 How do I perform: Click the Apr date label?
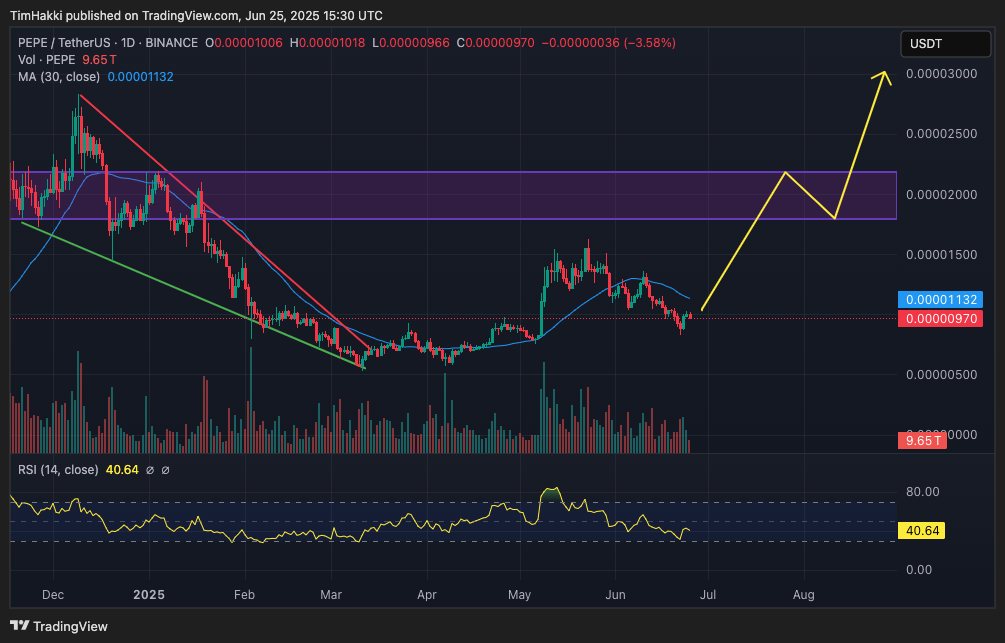427,595
